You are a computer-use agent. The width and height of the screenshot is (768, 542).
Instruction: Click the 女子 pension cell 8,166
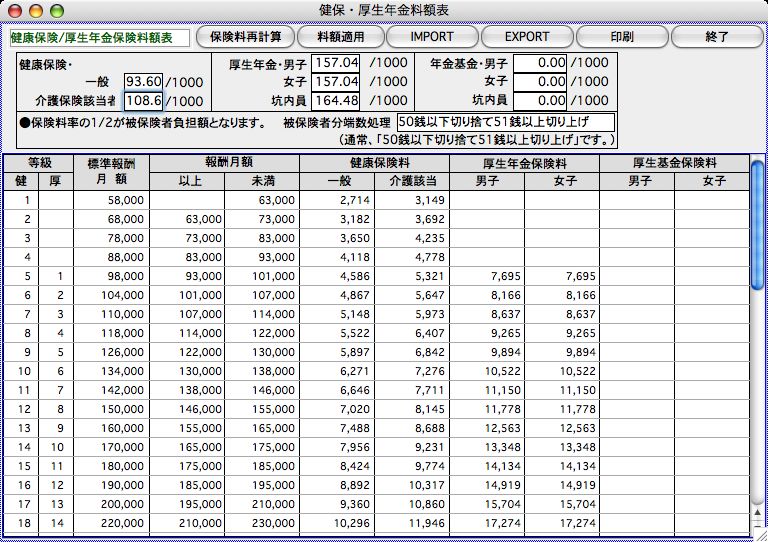[x=562, y=295]
